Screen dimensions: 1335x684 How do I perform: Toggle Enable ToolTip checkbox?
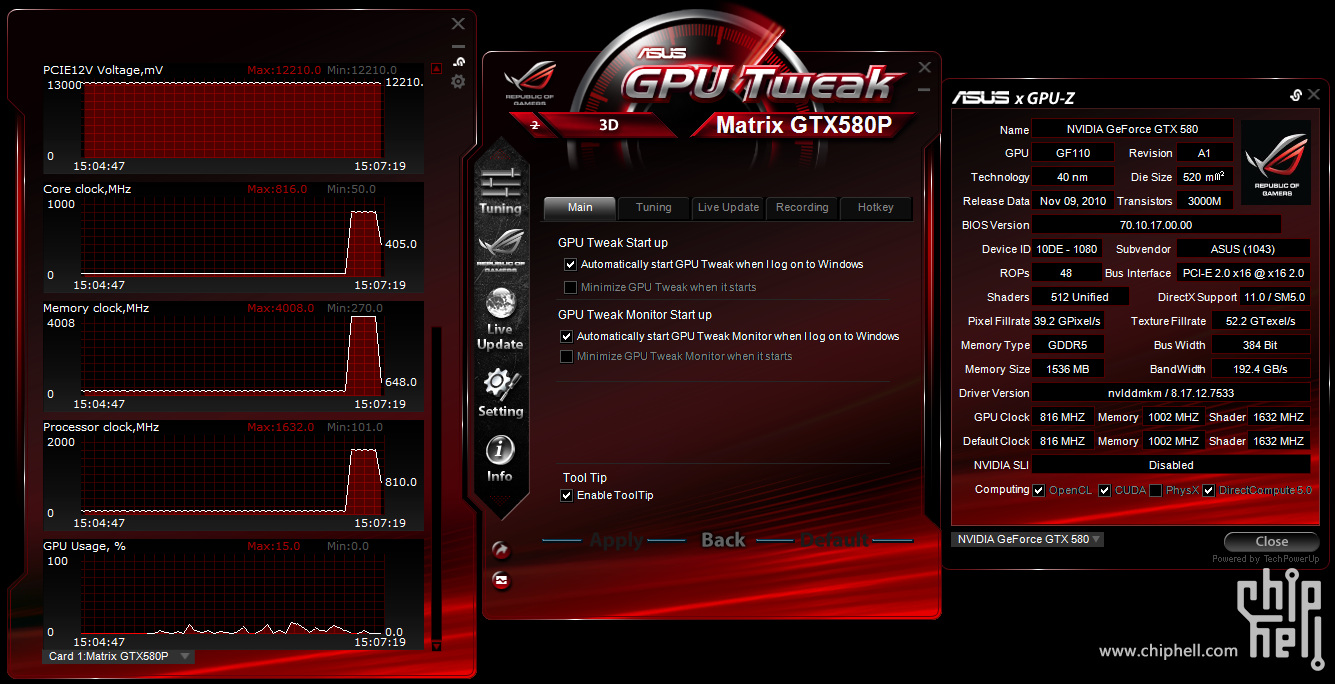(567, 495)
